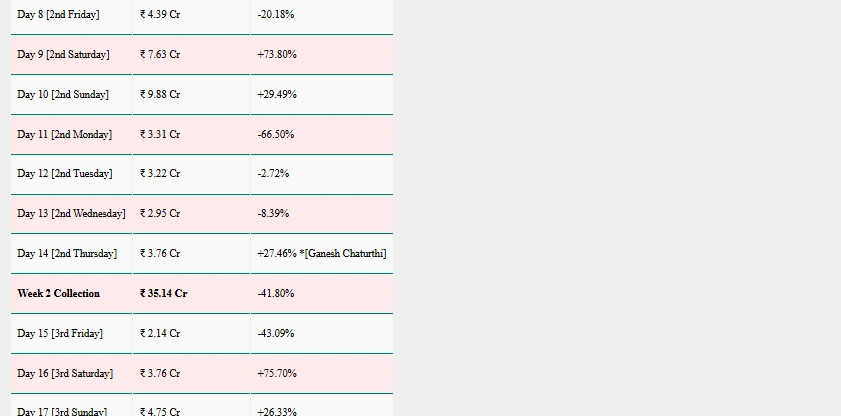Select the -66.50% drop value
Screen dimensions: 841x416
(x=276, y=134)
